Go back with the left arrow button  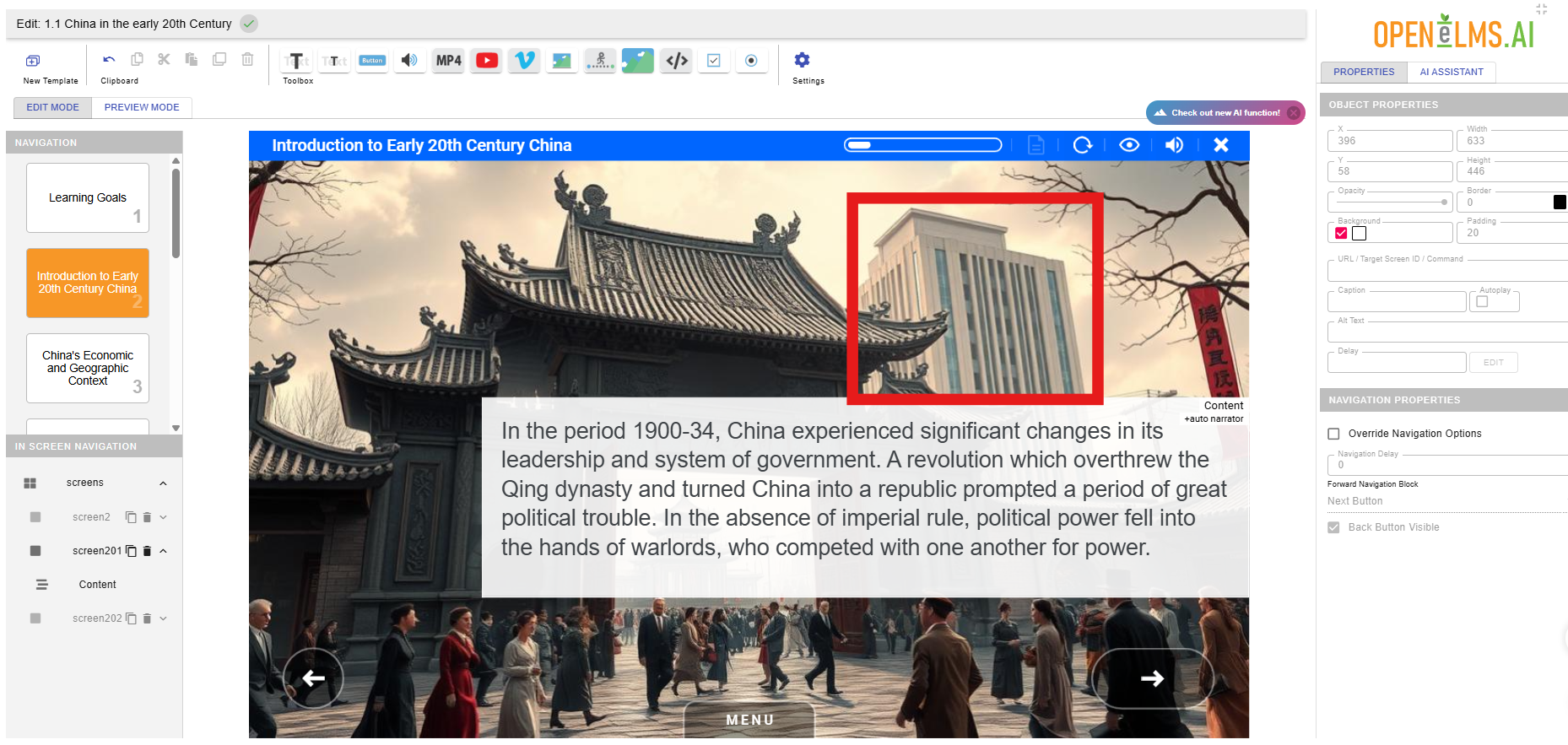(x=313, y=678)
